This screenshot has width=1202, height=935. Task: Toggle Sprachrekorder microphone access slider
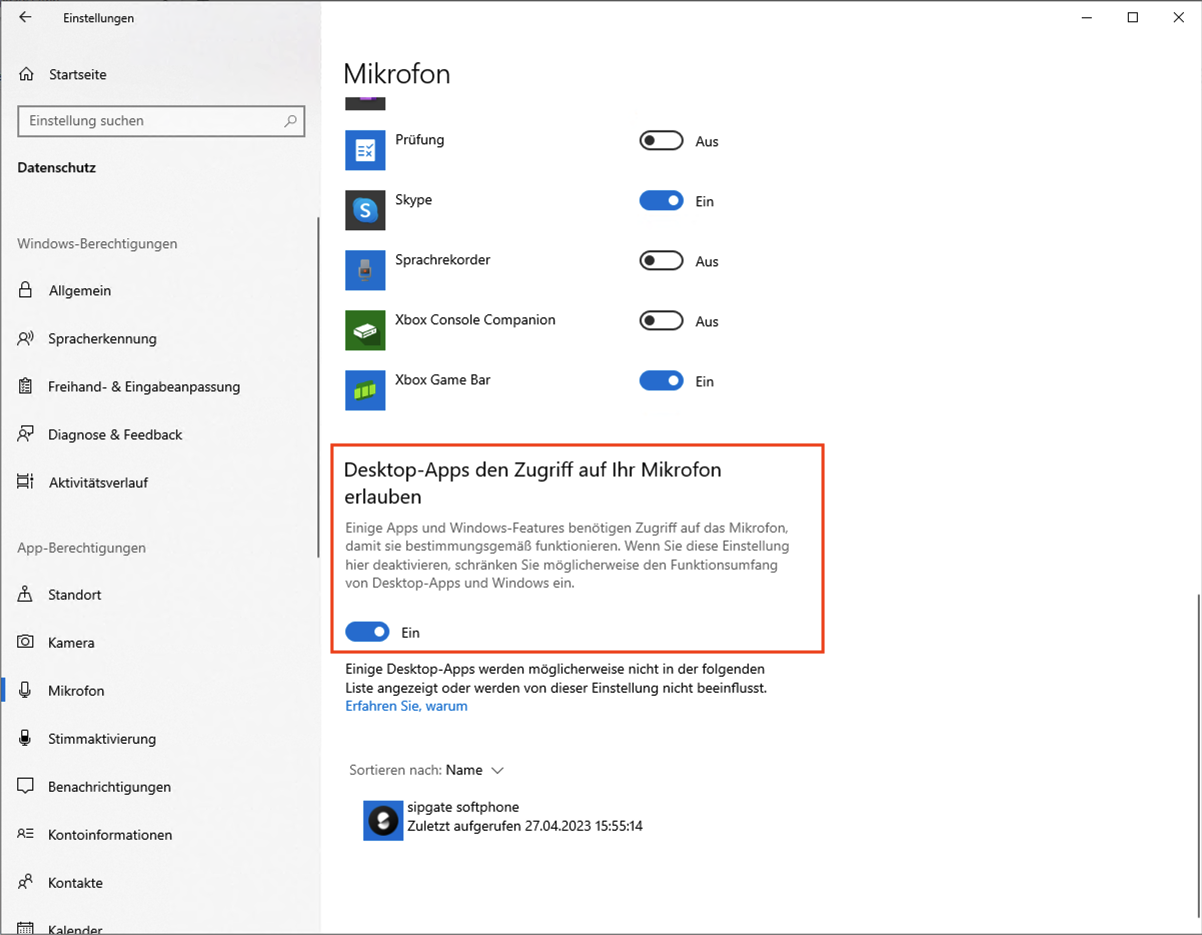point(661,261)
